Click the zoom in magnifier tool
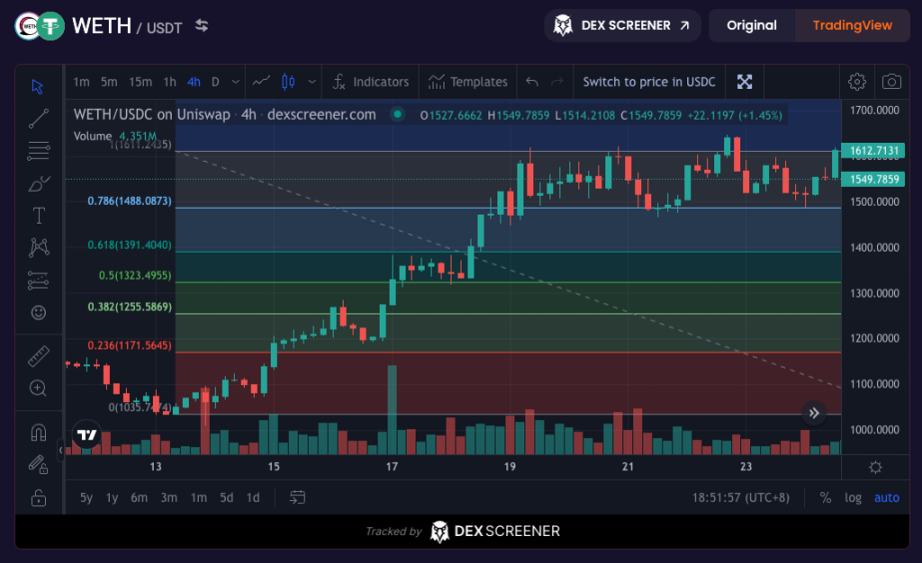922x563 pixels. pyautogui.click(x=38, y=388)
